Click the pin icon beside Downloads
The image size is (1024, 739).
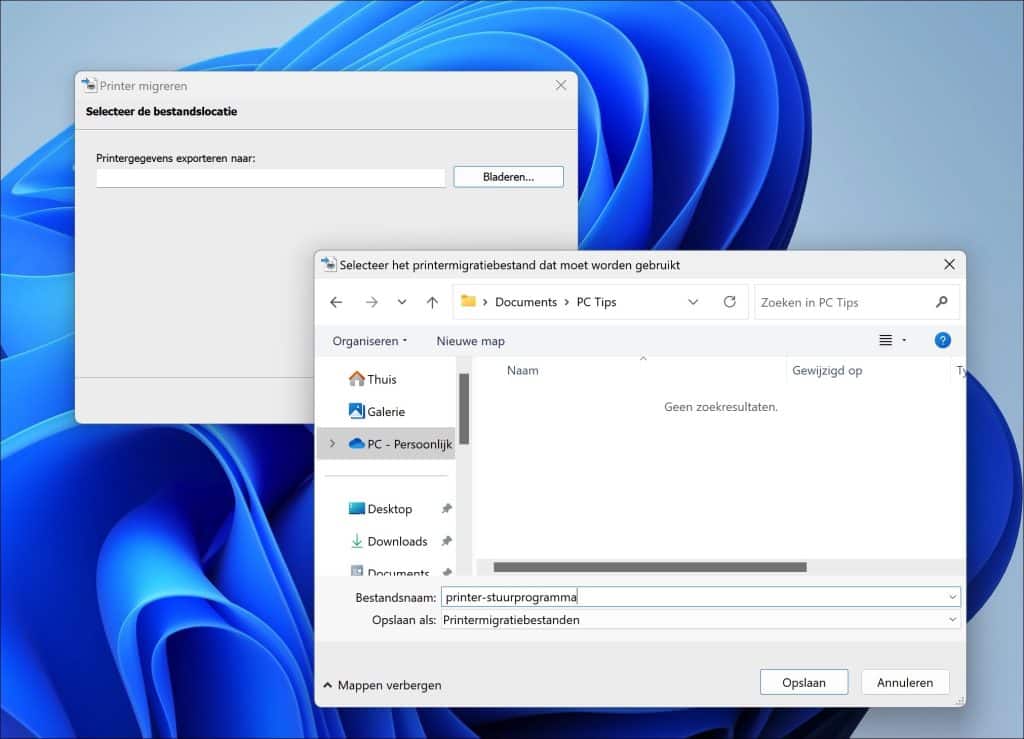(x=447, y=541)
